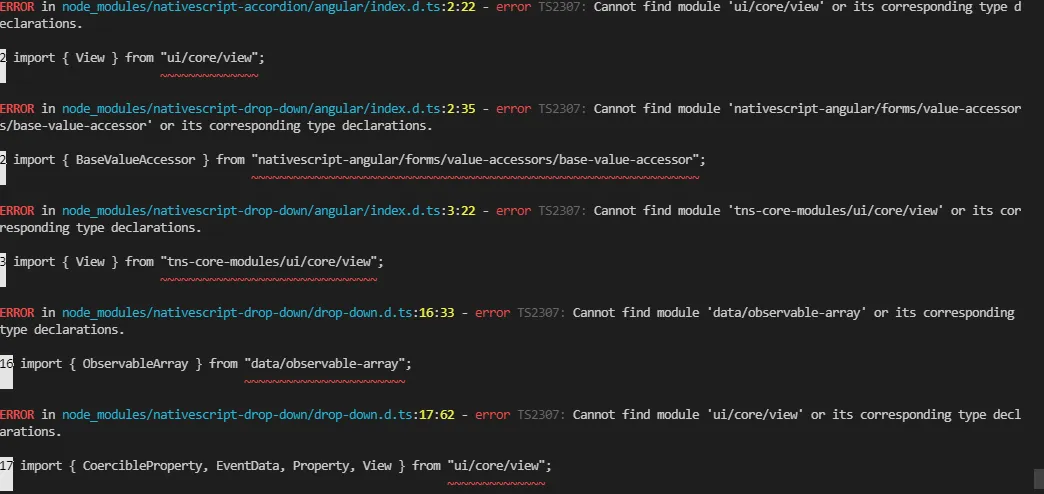Screen dimensions: 1044x494
Task: Click the "tns-core-modules/ui/core/view" import string
Action: [x=268, y=262]
